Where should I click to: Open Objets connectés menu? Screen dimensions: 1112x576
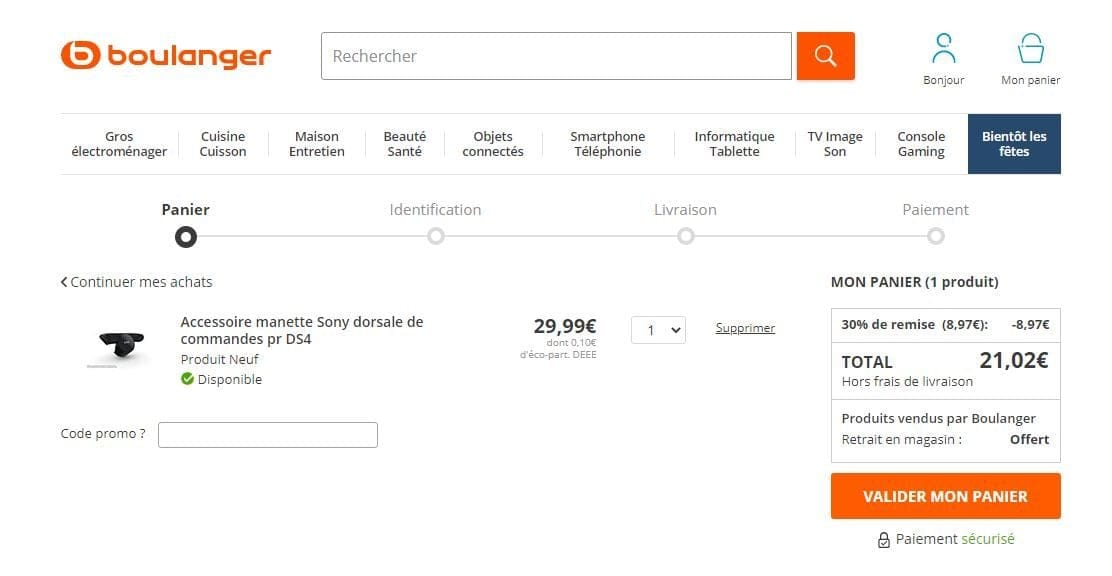(x=493, y=144)
